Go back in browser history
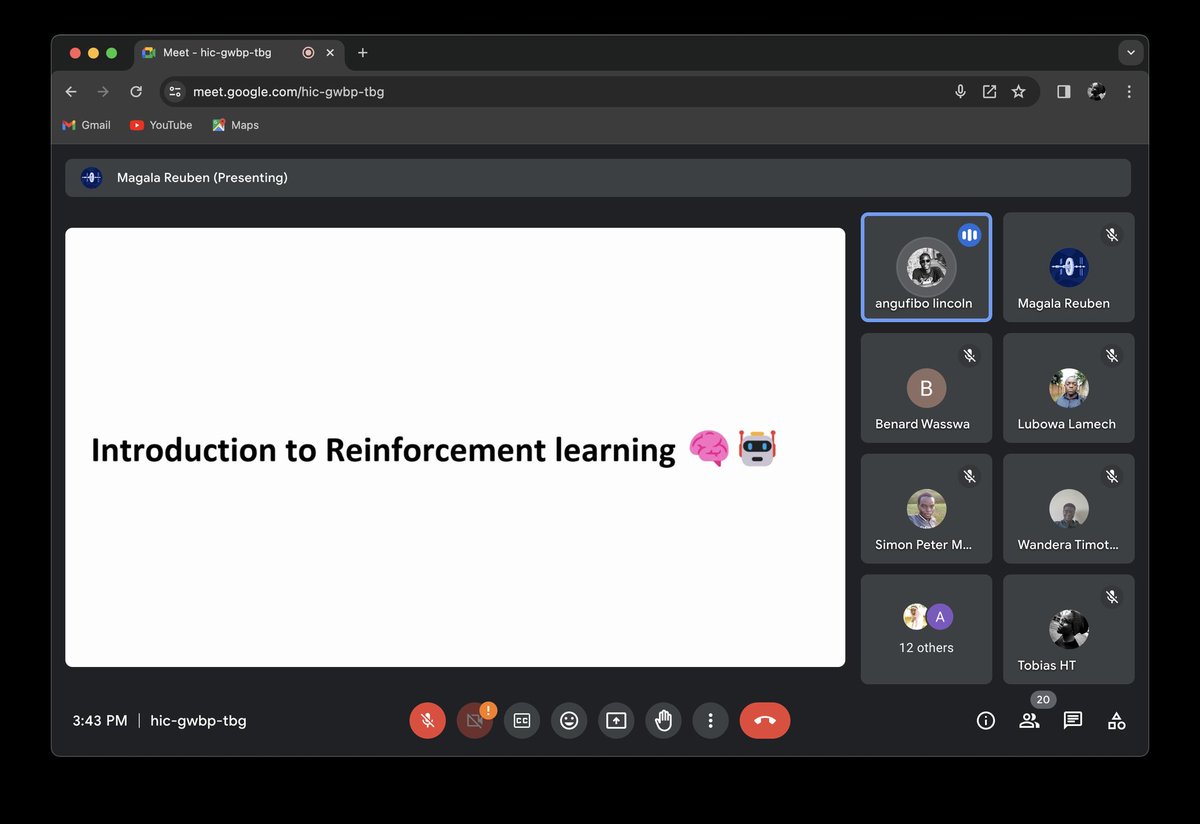The width and height of the screenshot is (1200, 824). tap(71, 92)
